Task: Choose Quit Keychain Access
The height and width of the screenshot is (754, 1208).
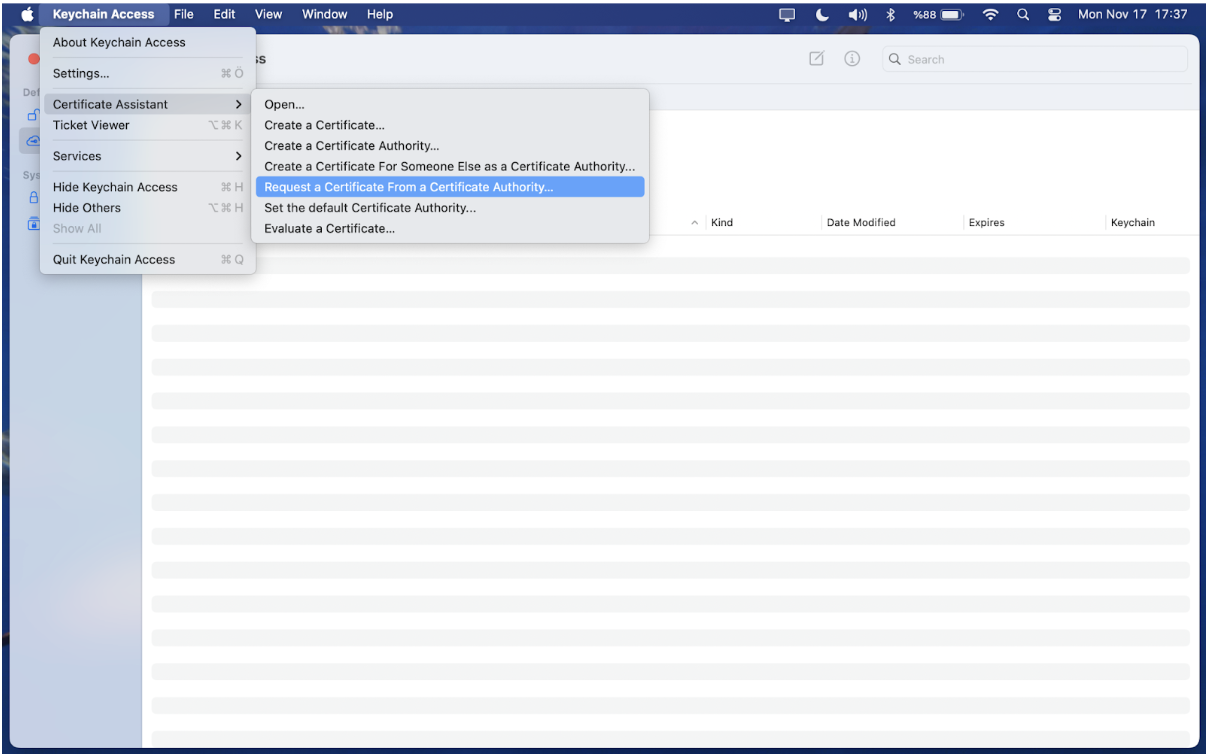Action: click(148, 259)
